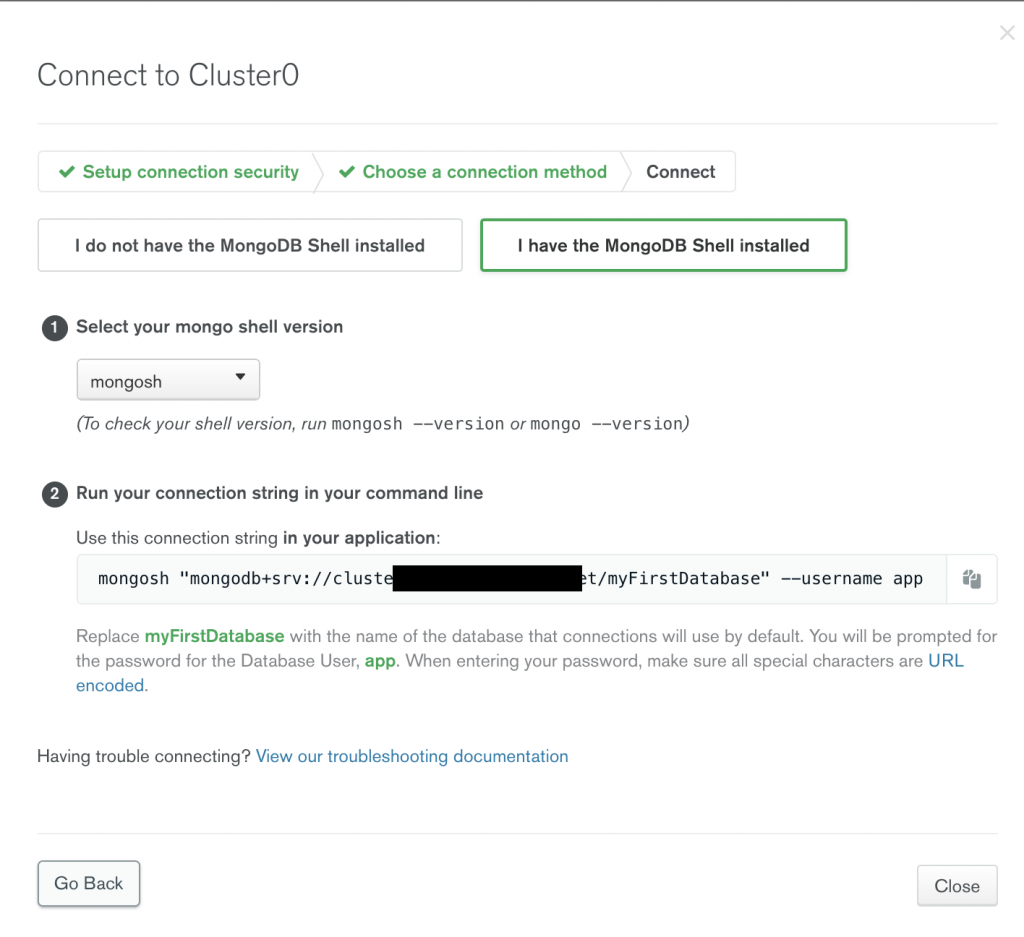
Task: Click the Close button at the bottom
Action: click(x=957, y=886)
